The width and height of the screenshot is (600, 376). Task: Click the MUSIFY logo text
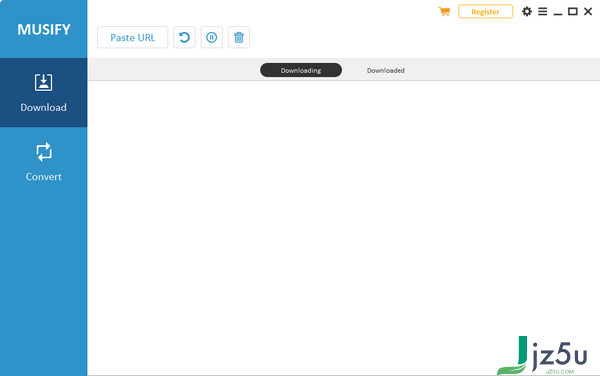44,29
